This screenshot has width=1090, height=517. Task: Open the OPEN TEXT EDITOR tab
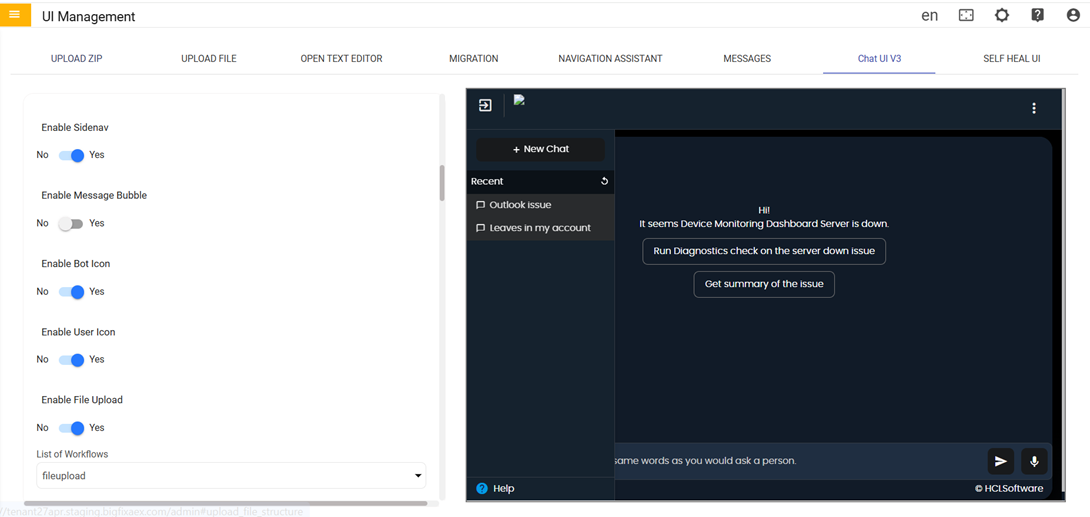tap(341, 58)
